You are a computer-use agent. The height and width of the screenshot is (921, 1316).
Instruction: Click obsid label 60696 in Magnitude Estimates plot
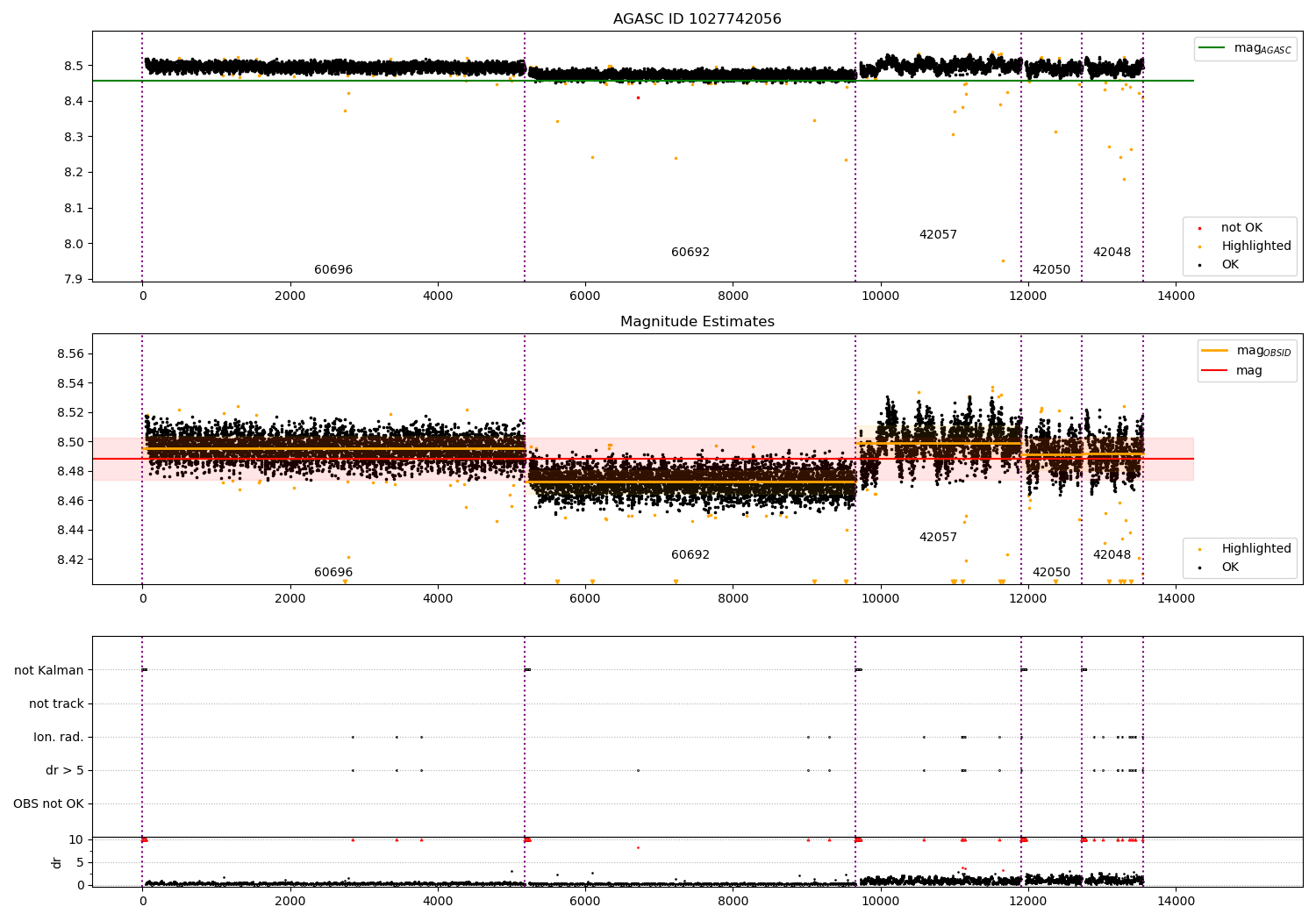point(333,573)
